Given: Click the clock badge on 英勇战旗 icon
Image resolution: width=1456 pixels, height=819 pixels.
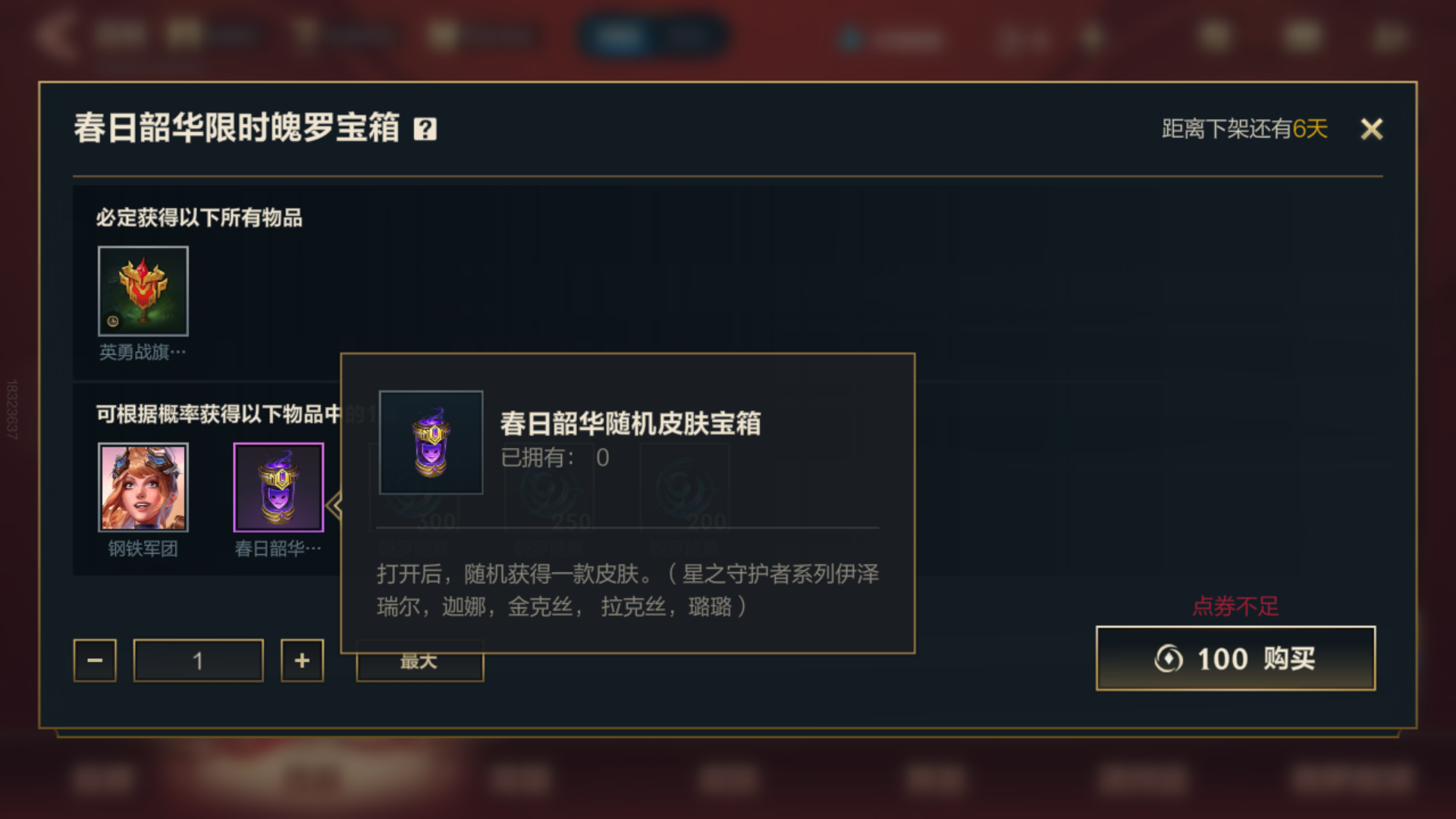Looking at the screenshot, I should point(112,321).
